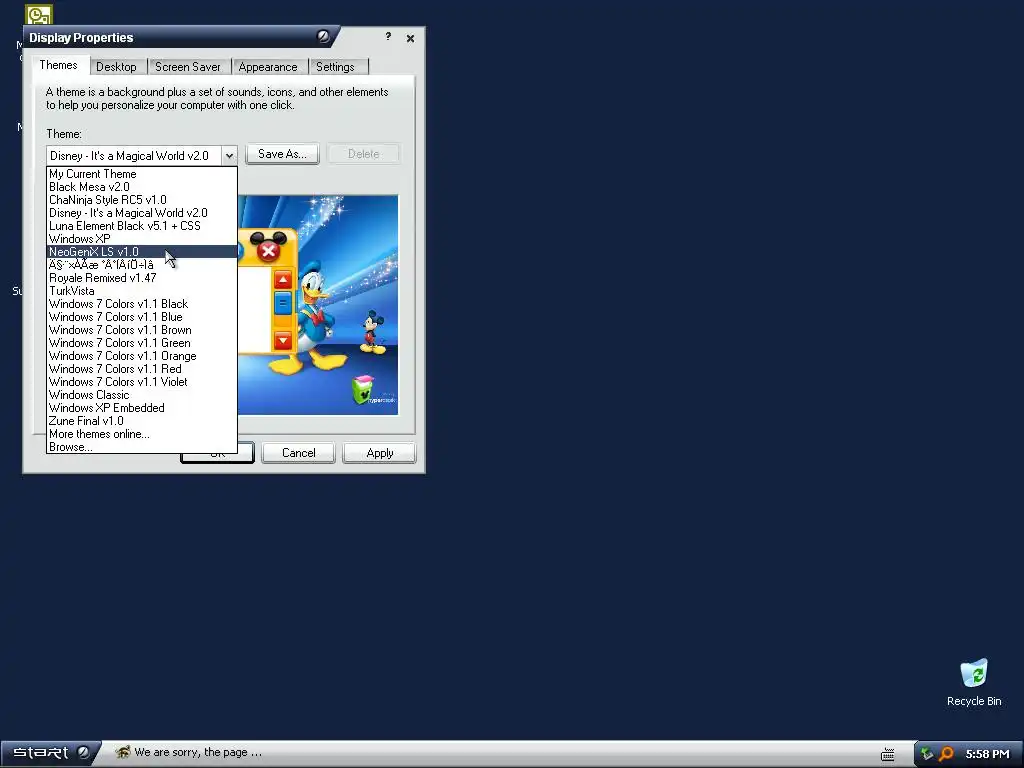Click the keyboard icon in taskbar
Screen dimensions: 1024x768
(888, 754)
